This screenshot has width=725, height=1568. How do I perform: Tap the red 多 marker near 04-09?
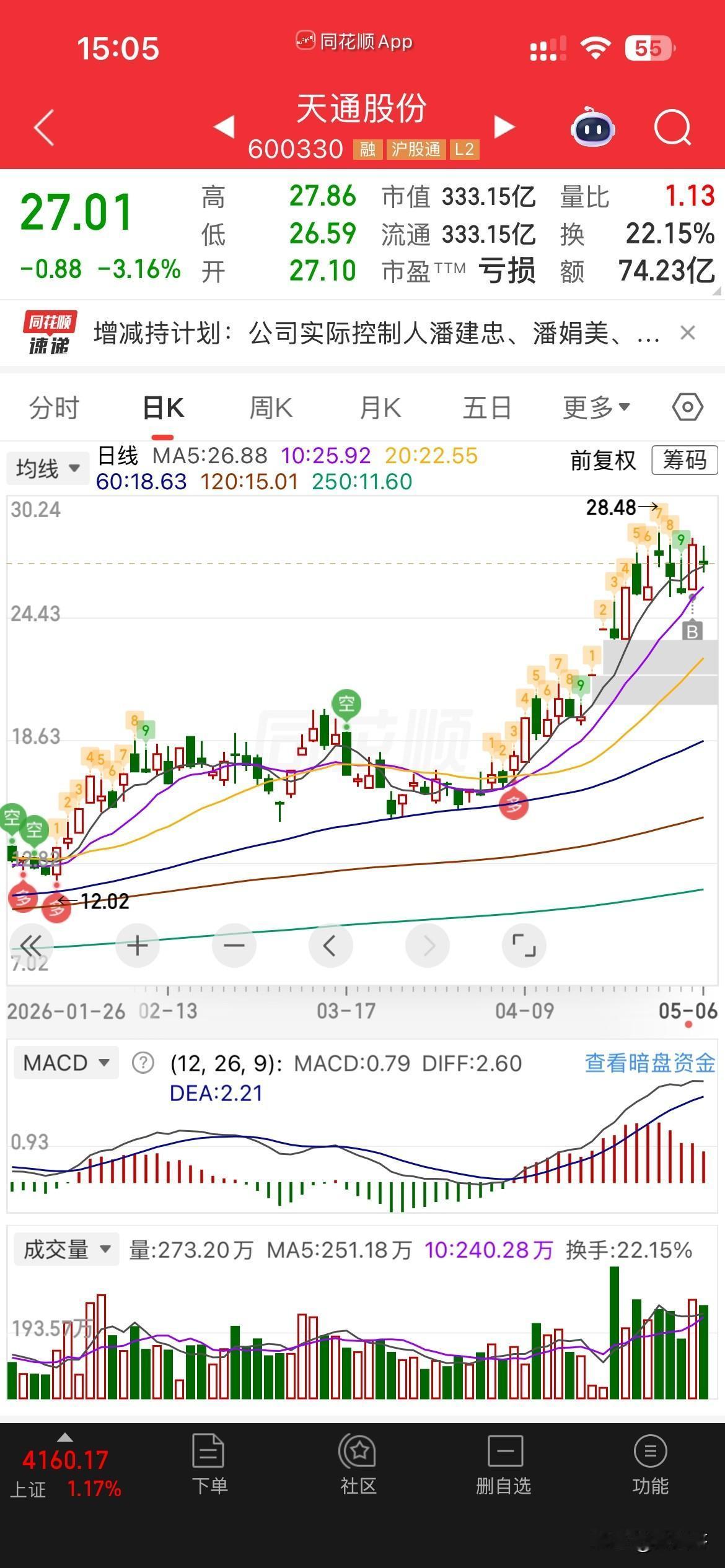[514, 804]
